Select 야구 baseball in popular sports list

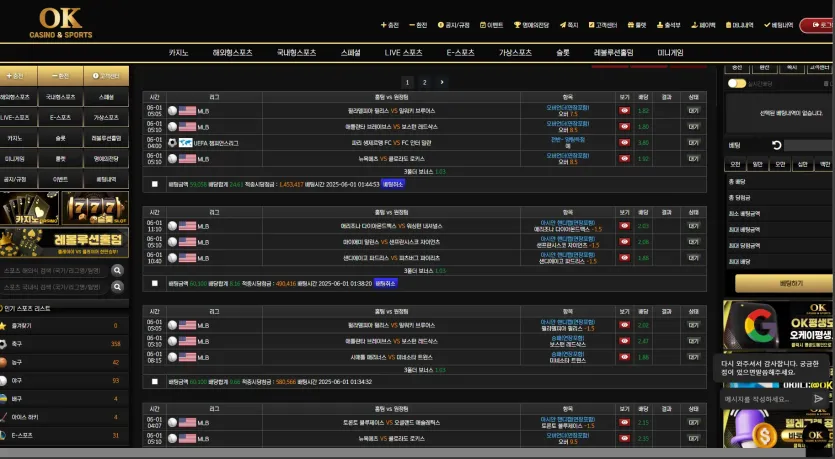pyautogui.click(x=64, y=381)
